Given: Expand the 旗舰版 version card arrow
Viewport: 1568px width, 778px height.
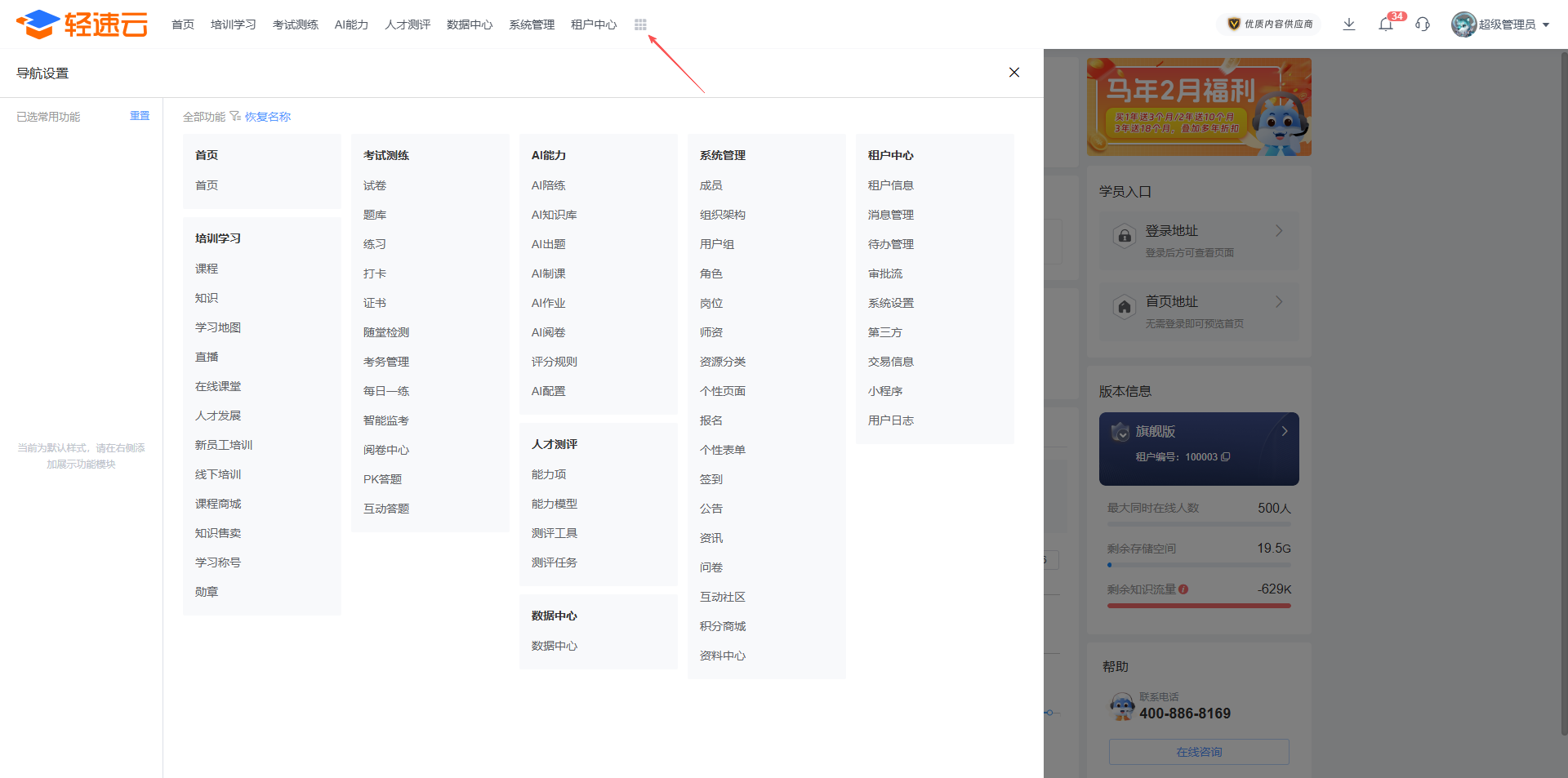Looking at the screenshot, I should pos(1285,431).
